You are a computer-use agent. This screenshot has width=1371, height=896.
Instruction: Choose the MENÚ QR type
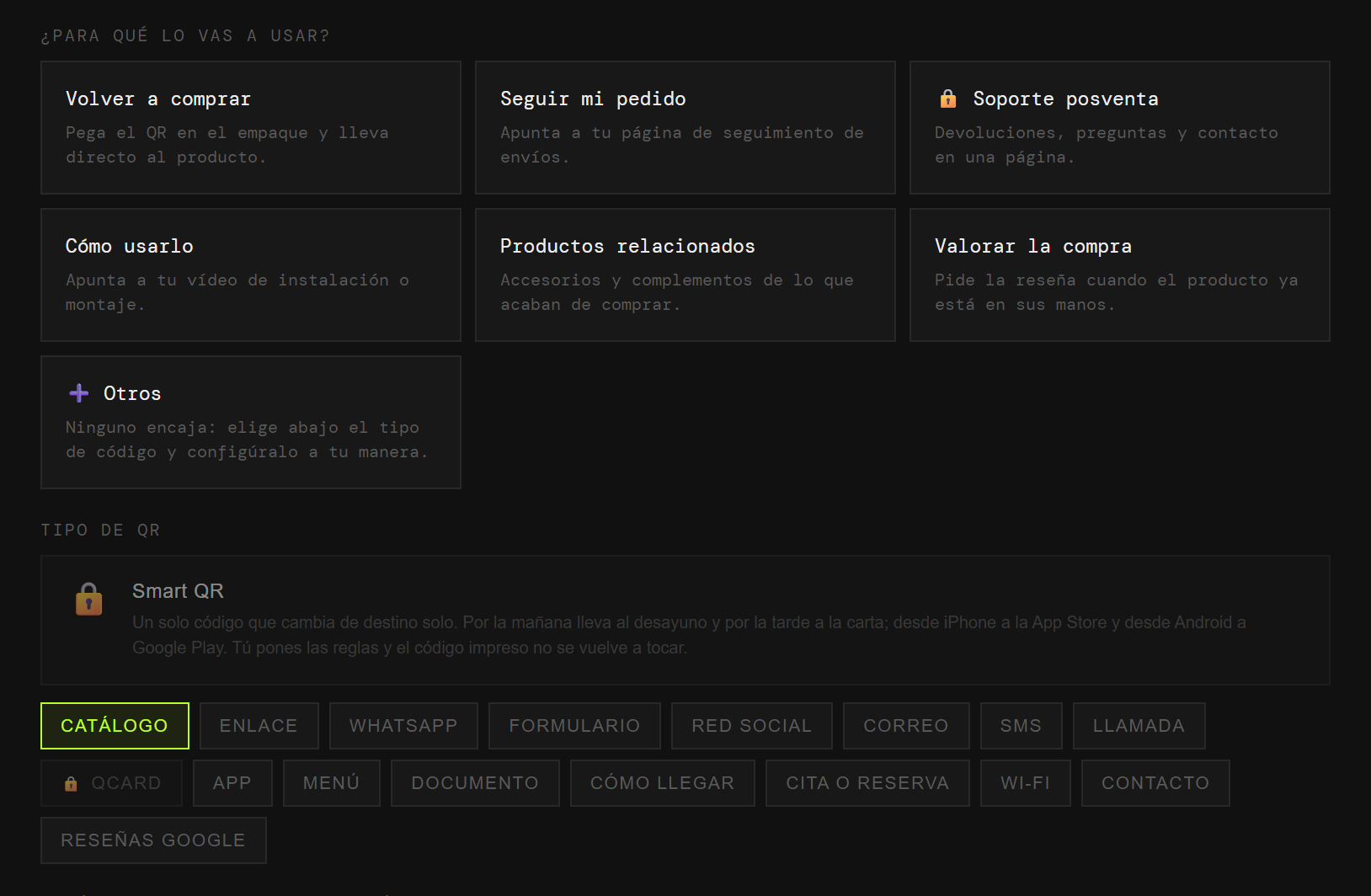click(332, 783)
